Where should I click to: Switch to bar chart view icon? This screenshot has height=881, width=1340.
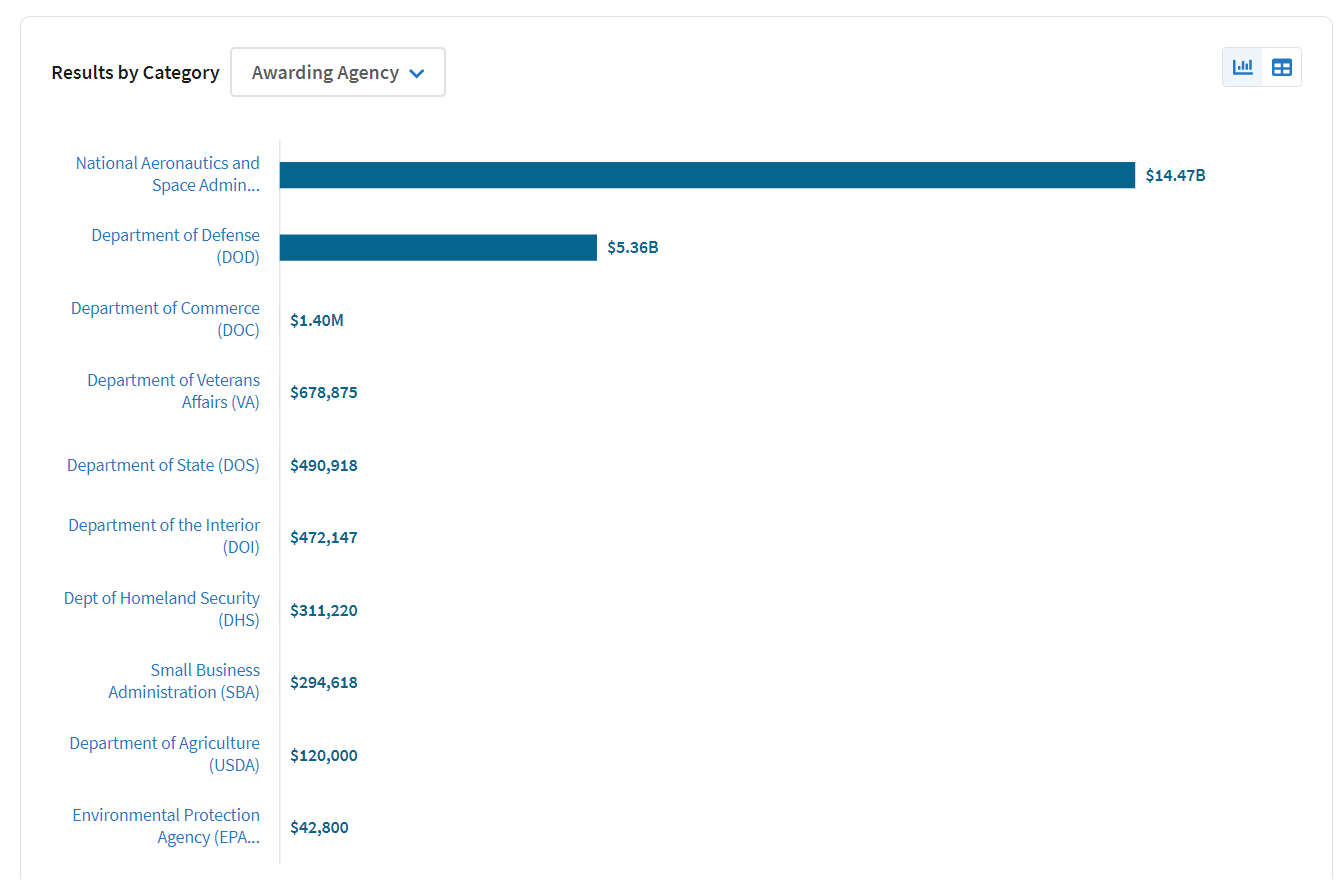[x=1243, y=67]
